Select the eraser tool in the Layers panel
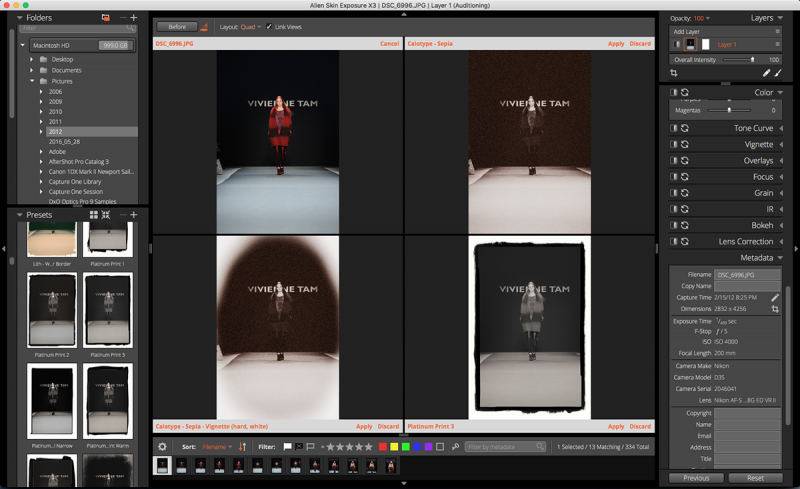 [766, 73]
